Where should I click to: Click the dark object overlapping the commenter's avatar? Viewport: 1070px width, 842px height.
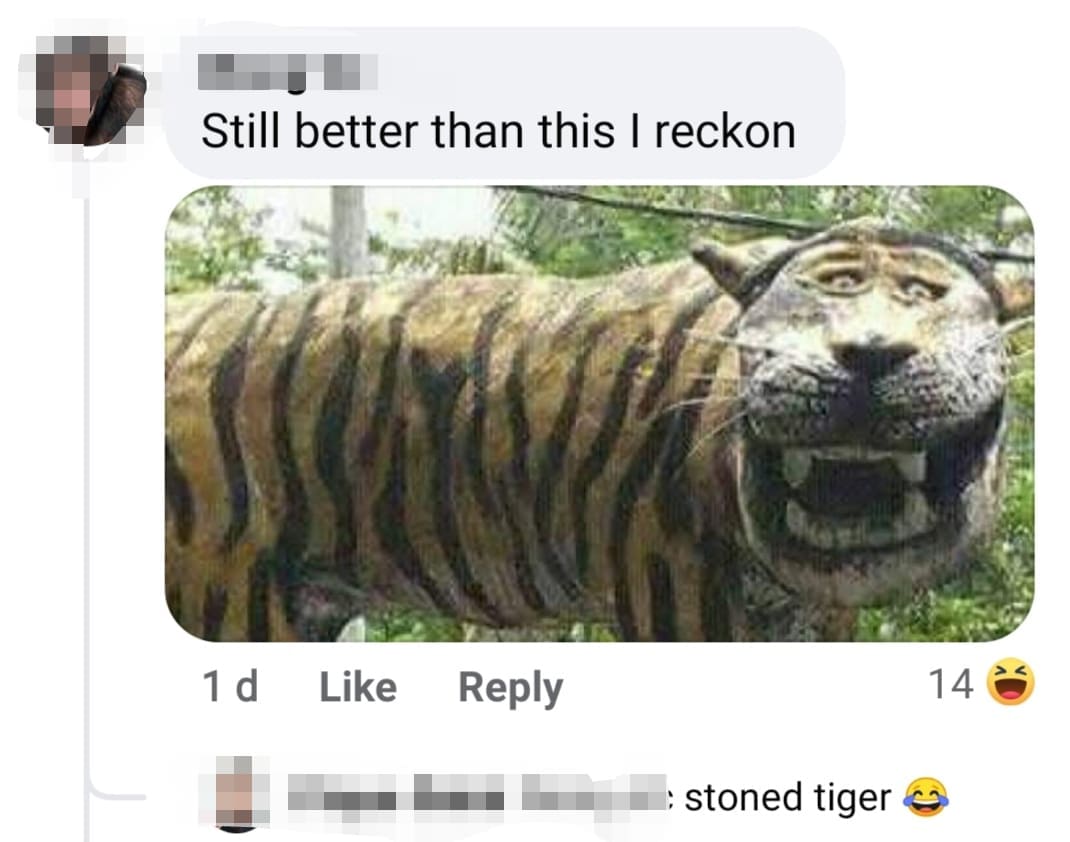tap(121, 102)
